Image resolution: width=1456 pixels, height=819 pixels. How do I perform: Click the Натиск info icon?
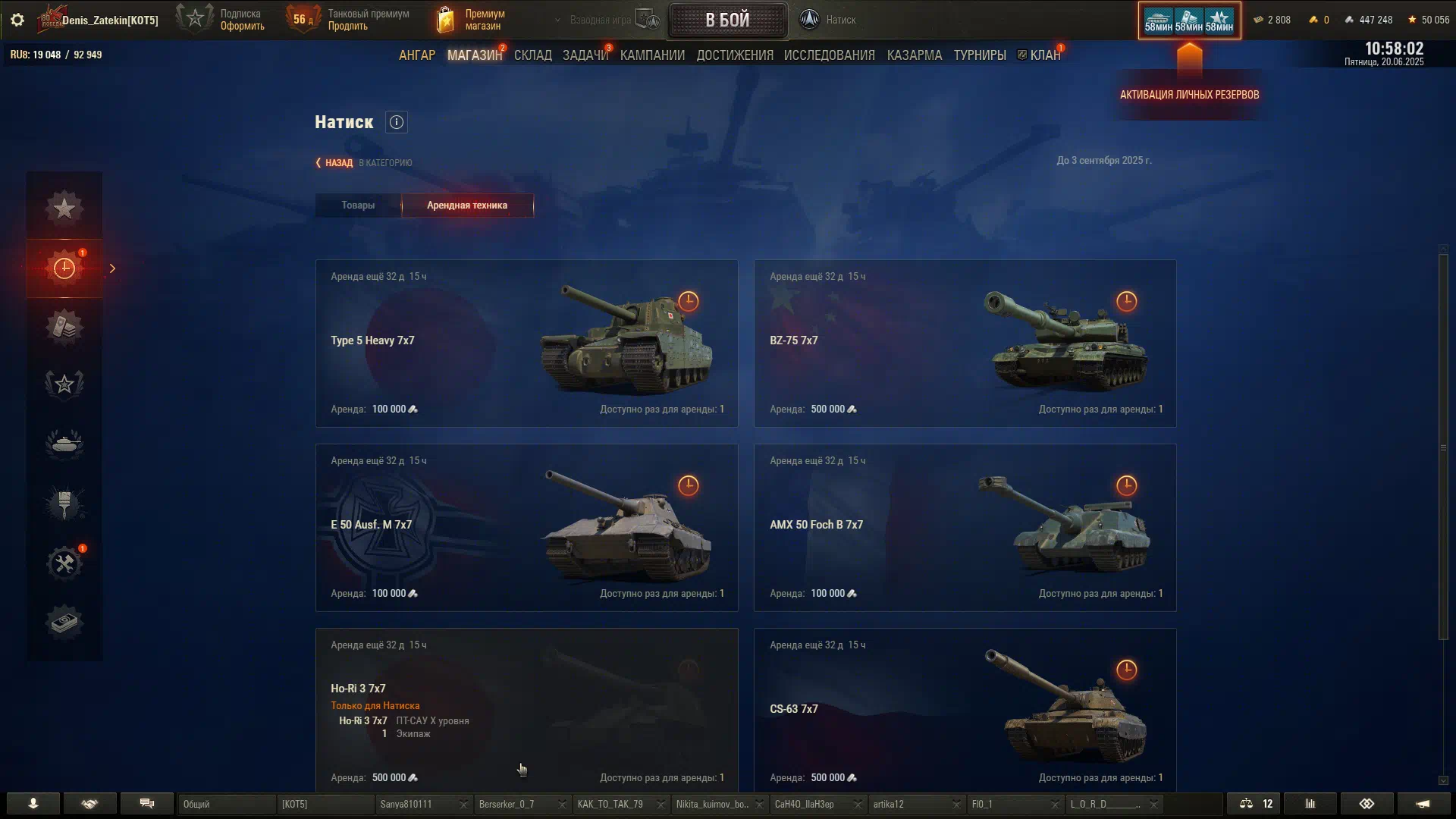[397, 122]
